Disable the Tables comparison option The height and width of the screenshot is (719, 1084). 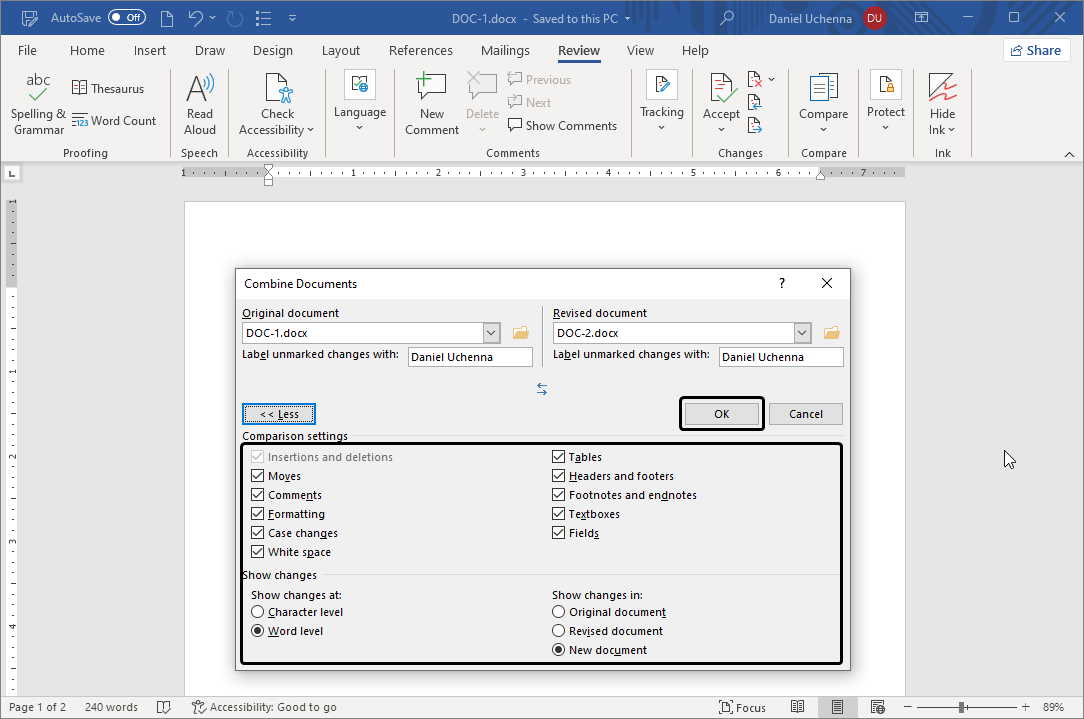coord(558,456)
